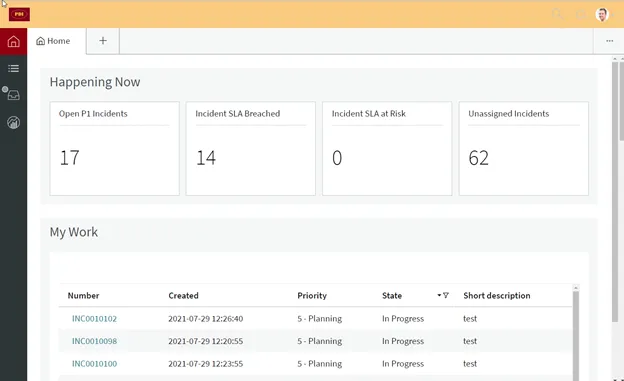Click the search icon in header
624x381 pixels.
click(558, 15)
